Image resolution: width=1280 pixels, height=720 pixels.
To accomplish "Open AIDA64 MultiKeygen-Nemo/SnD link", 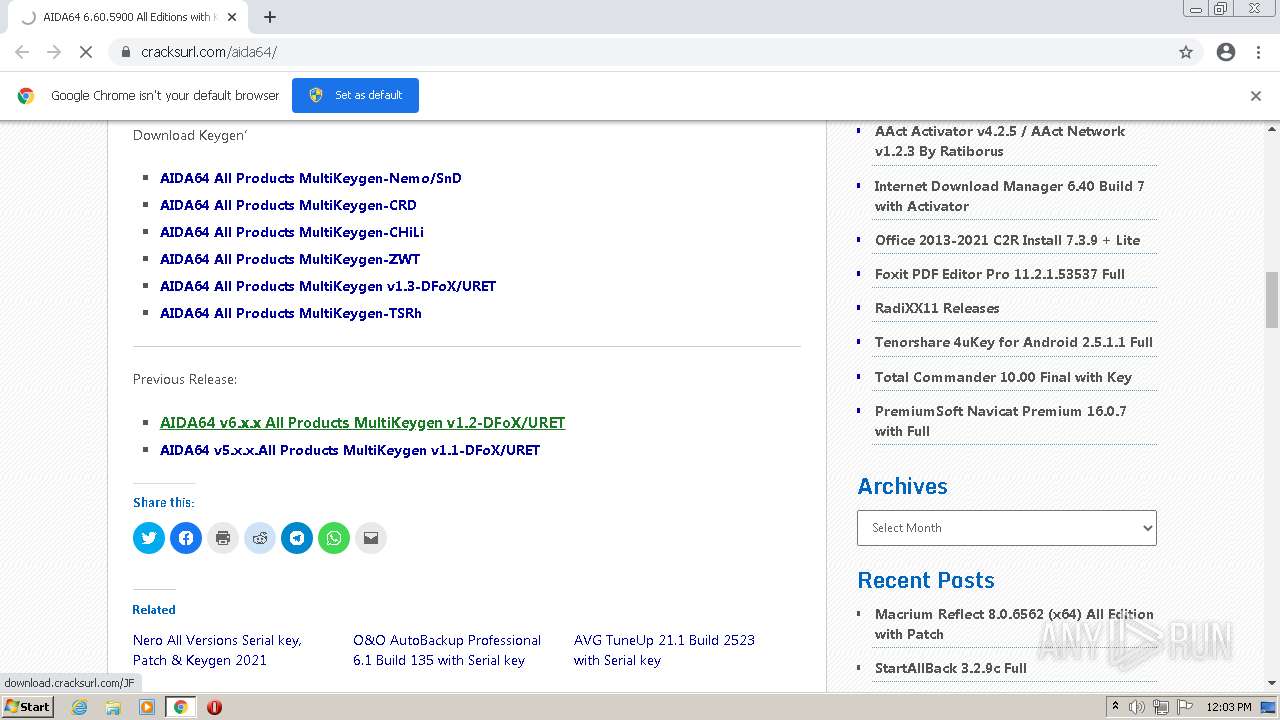I will click(x=311, y=178).
